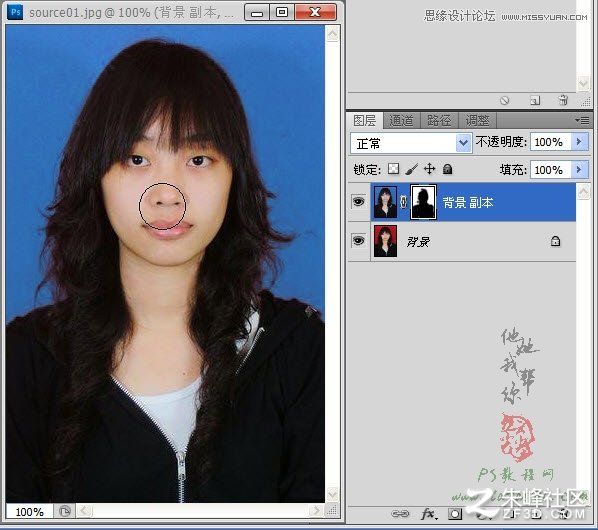Viewport: 598px width, 530px height.
Task: Click the 不透明度 100% value field
Action: tap(551, 142)
